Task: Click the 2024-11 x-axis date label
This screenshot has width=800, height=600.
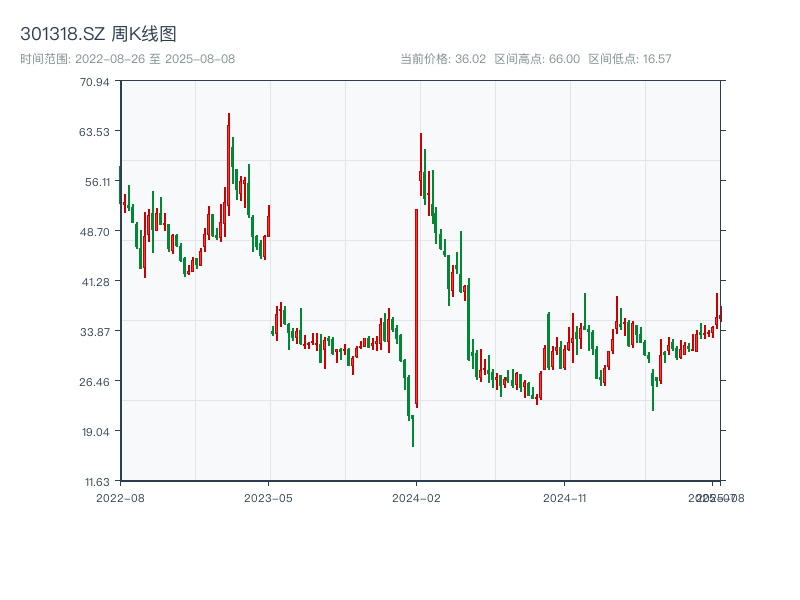Action: pos(565,496)
